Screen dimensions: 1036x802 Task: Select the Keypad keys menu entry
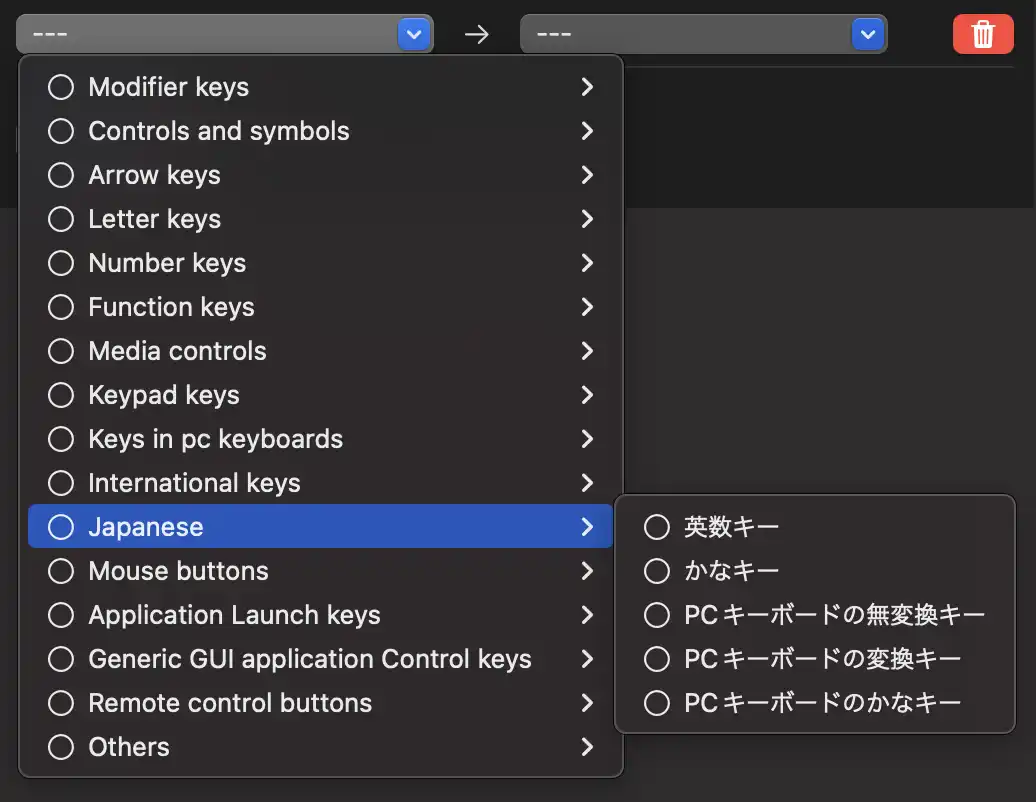point(164,395)
